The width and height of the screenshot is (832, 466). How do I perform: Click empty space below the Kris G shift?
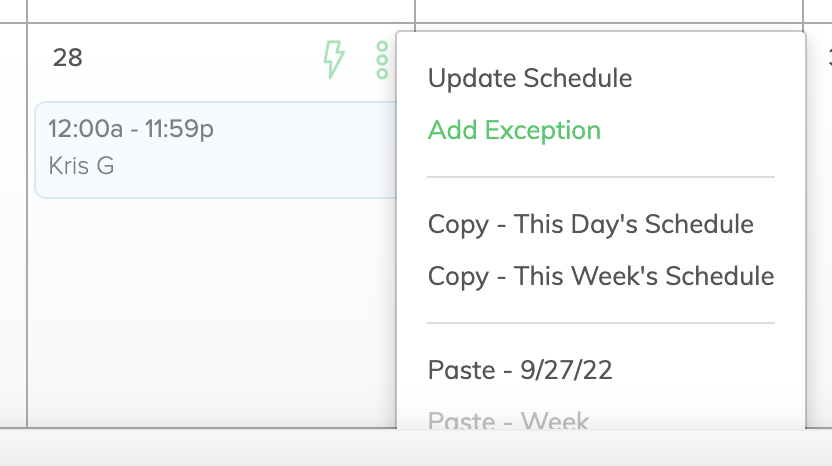click(212, 313)
